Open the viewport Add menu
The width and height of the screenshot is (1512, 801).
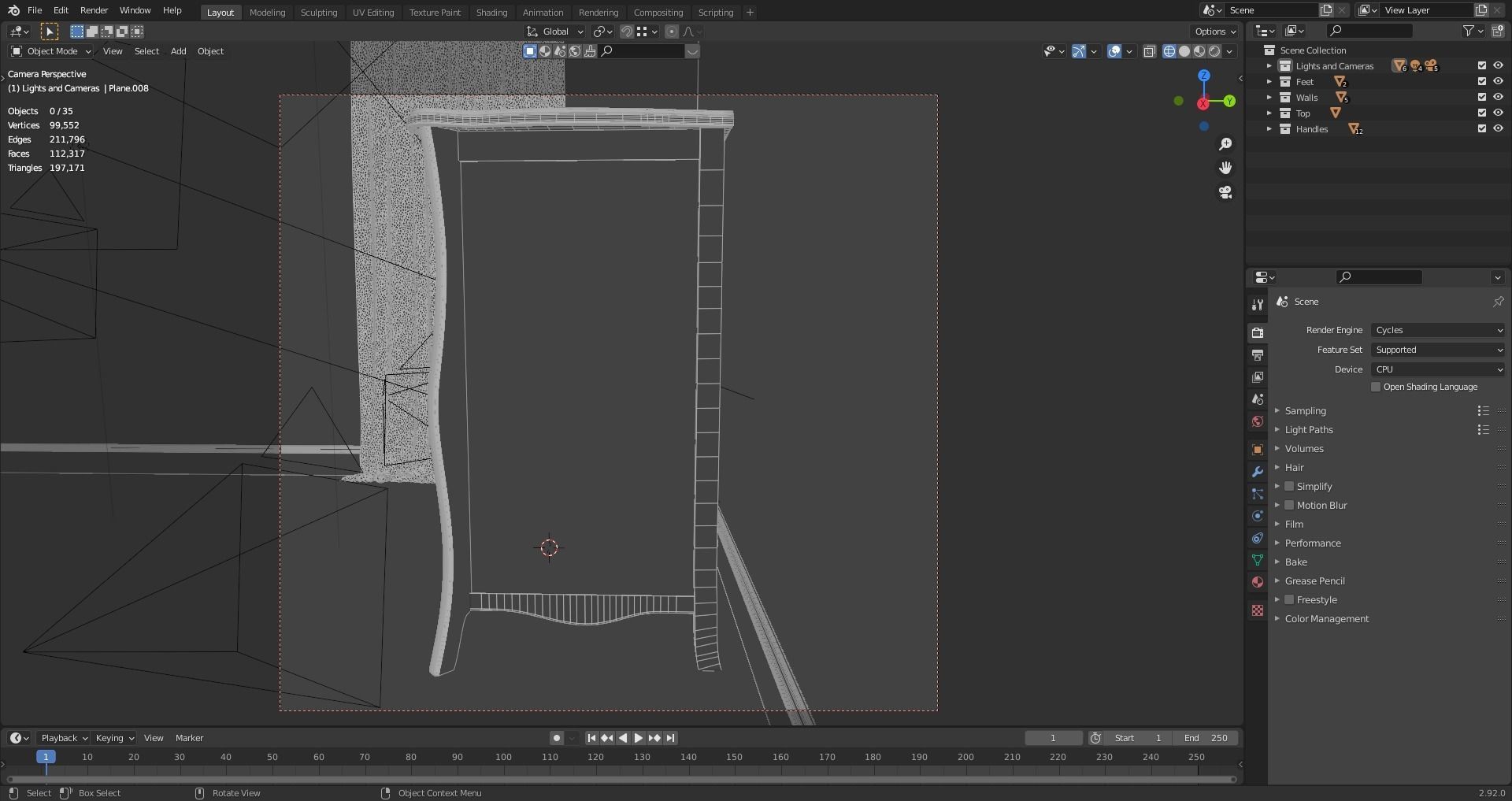point(179,51)
